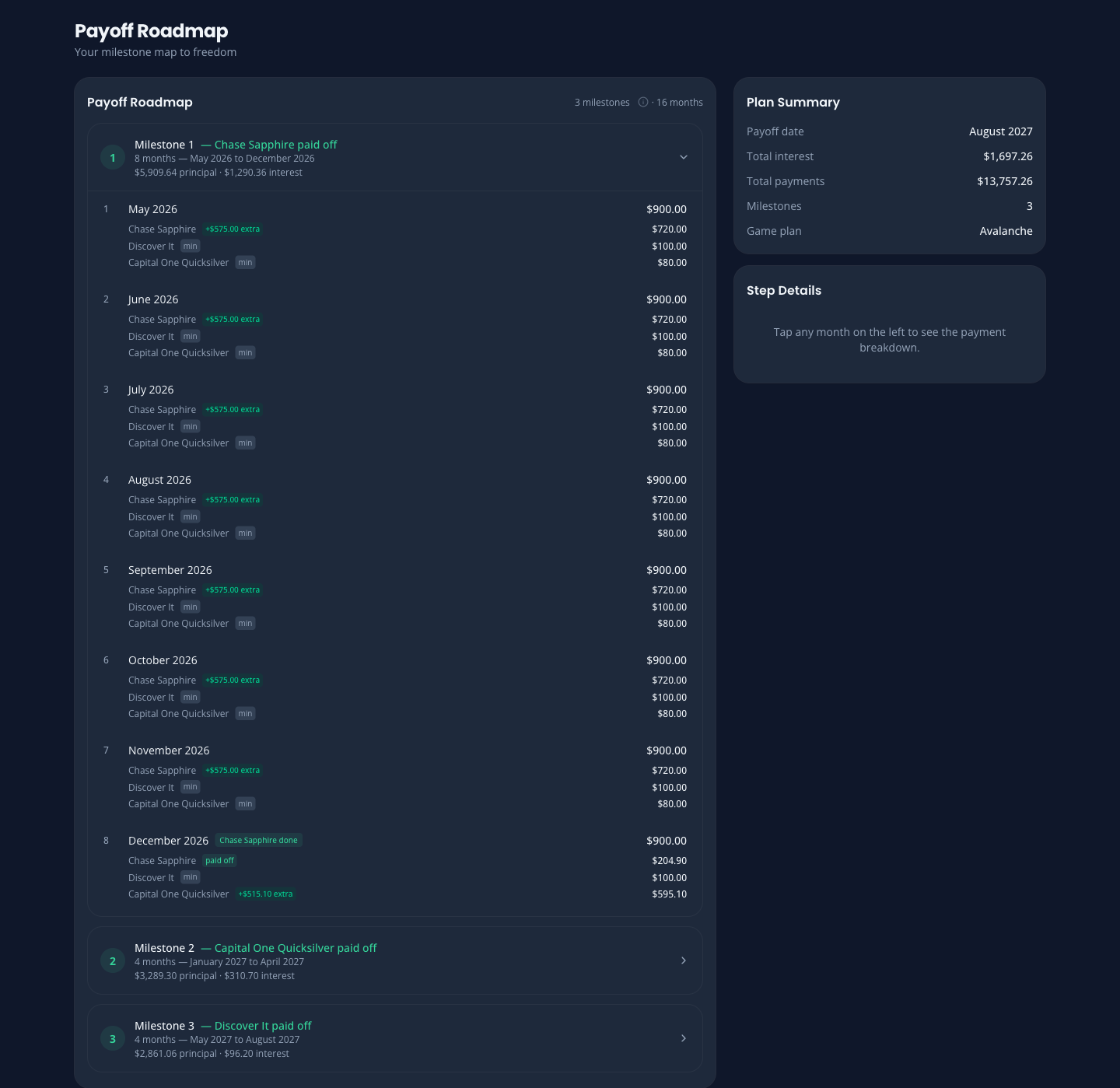Click the Milestone 3 numbered circle badge
The image size is (1120, 1088).
pyautogui.click(x=113, y=1038)
